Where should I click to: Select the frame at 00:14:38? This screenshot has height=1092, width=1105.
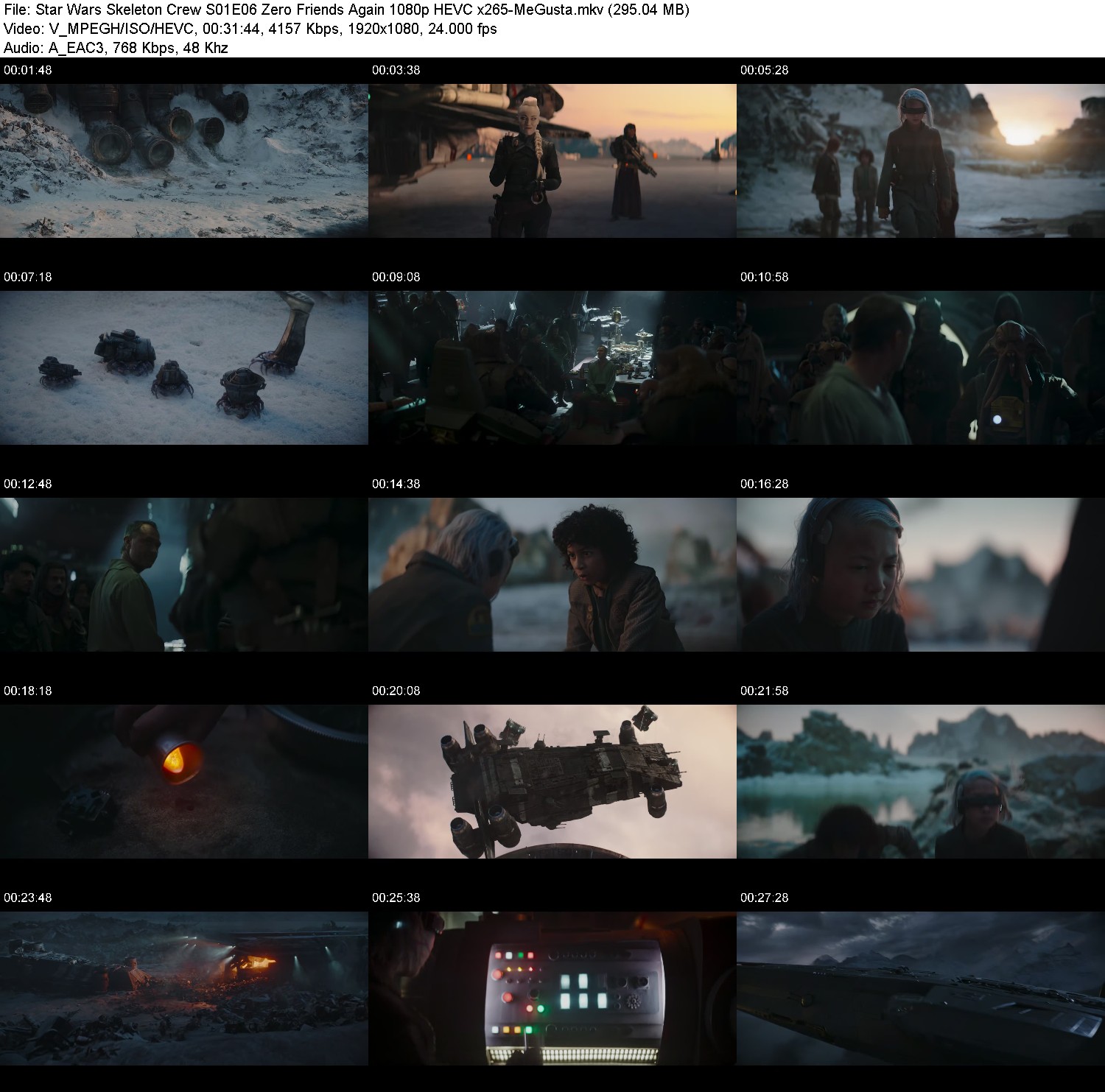[x=552, y=574]
